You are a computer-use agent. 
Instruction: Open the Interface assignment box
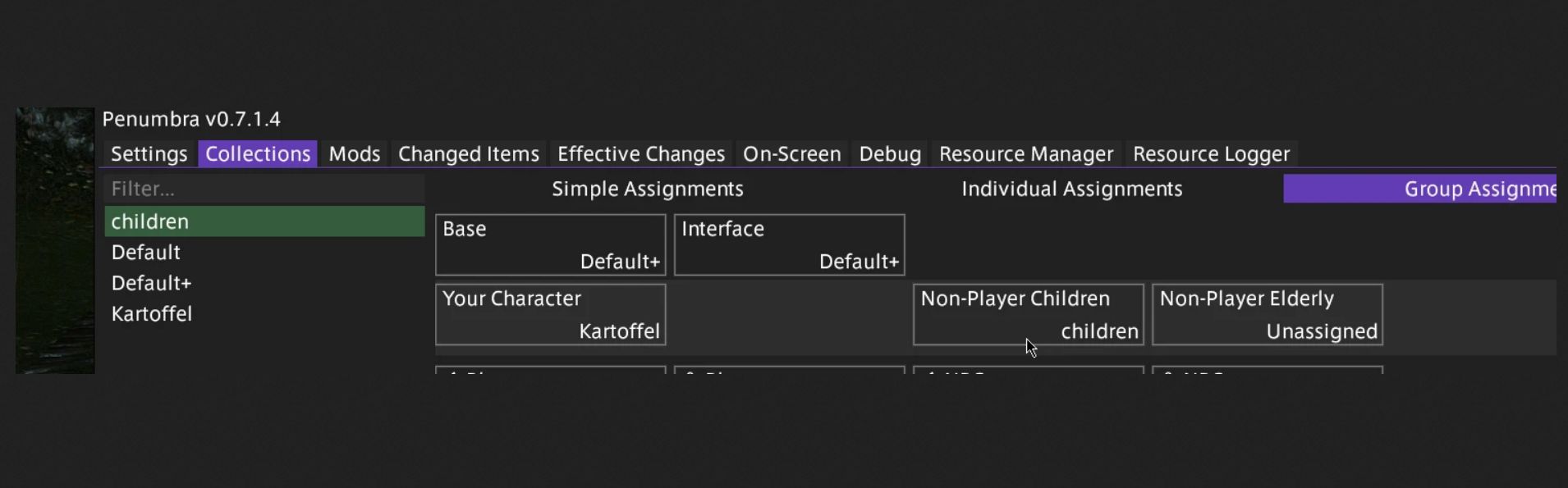789,245
